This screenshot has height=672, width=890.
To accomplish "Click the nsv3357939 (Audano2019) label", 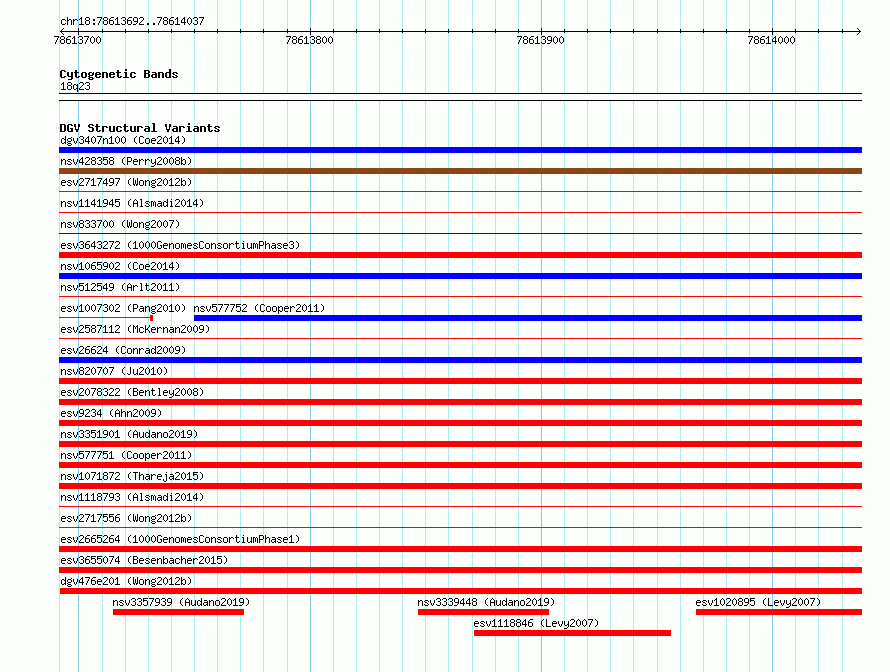I will coord(181,602).
